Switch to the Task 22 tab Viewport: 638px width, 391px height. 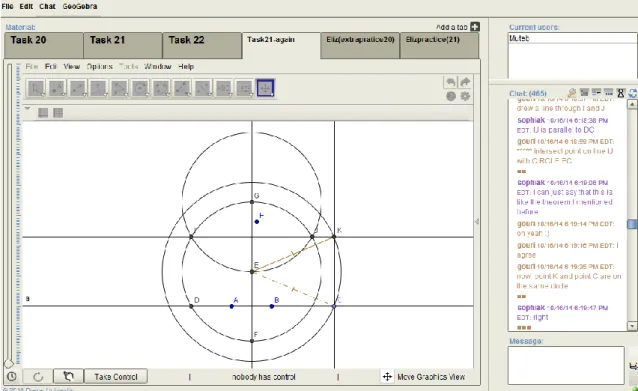(x=202, y=45)
